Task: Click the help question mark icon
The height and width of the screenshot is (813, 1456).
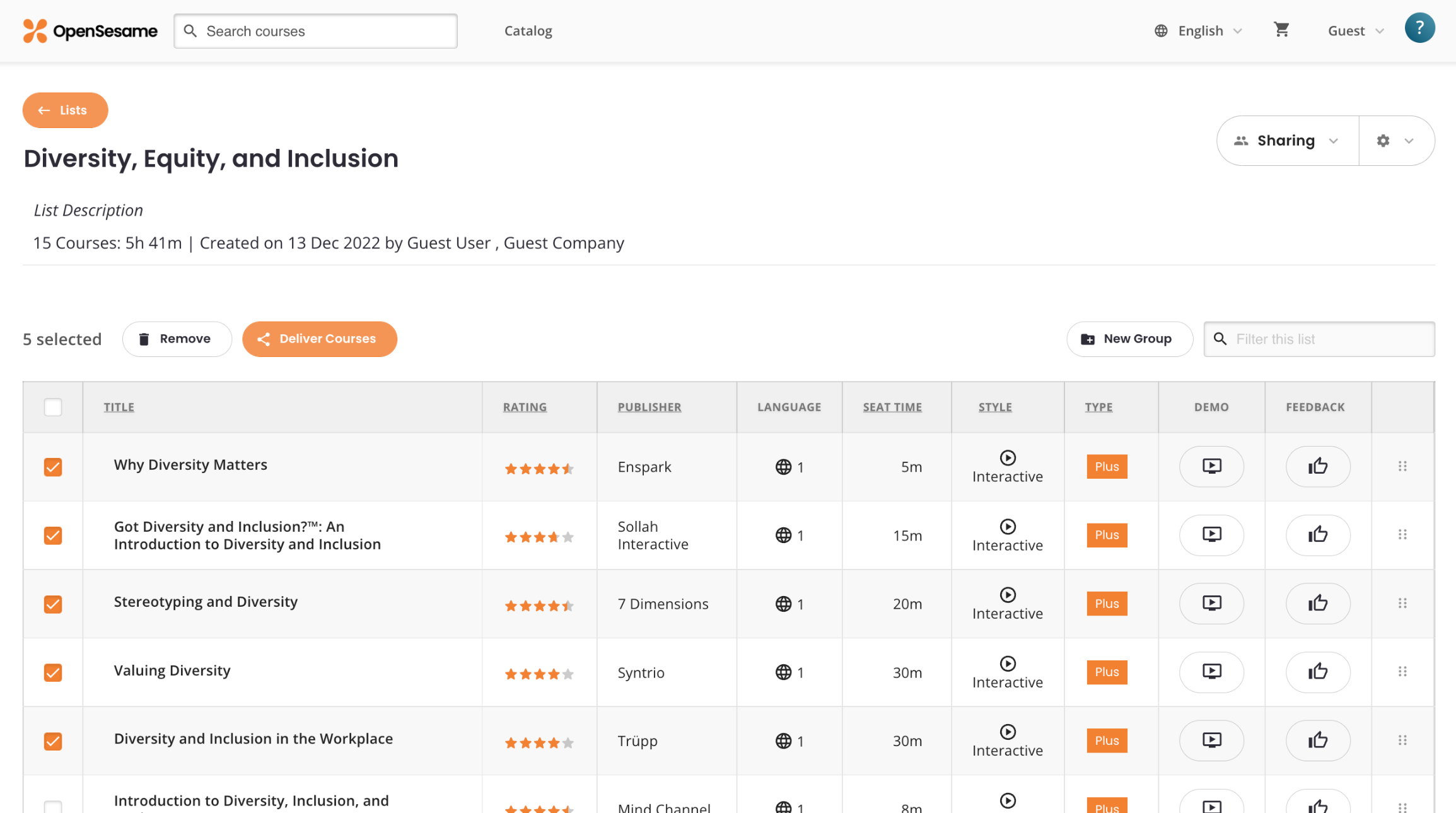Action: click(x=1419, y=28)
